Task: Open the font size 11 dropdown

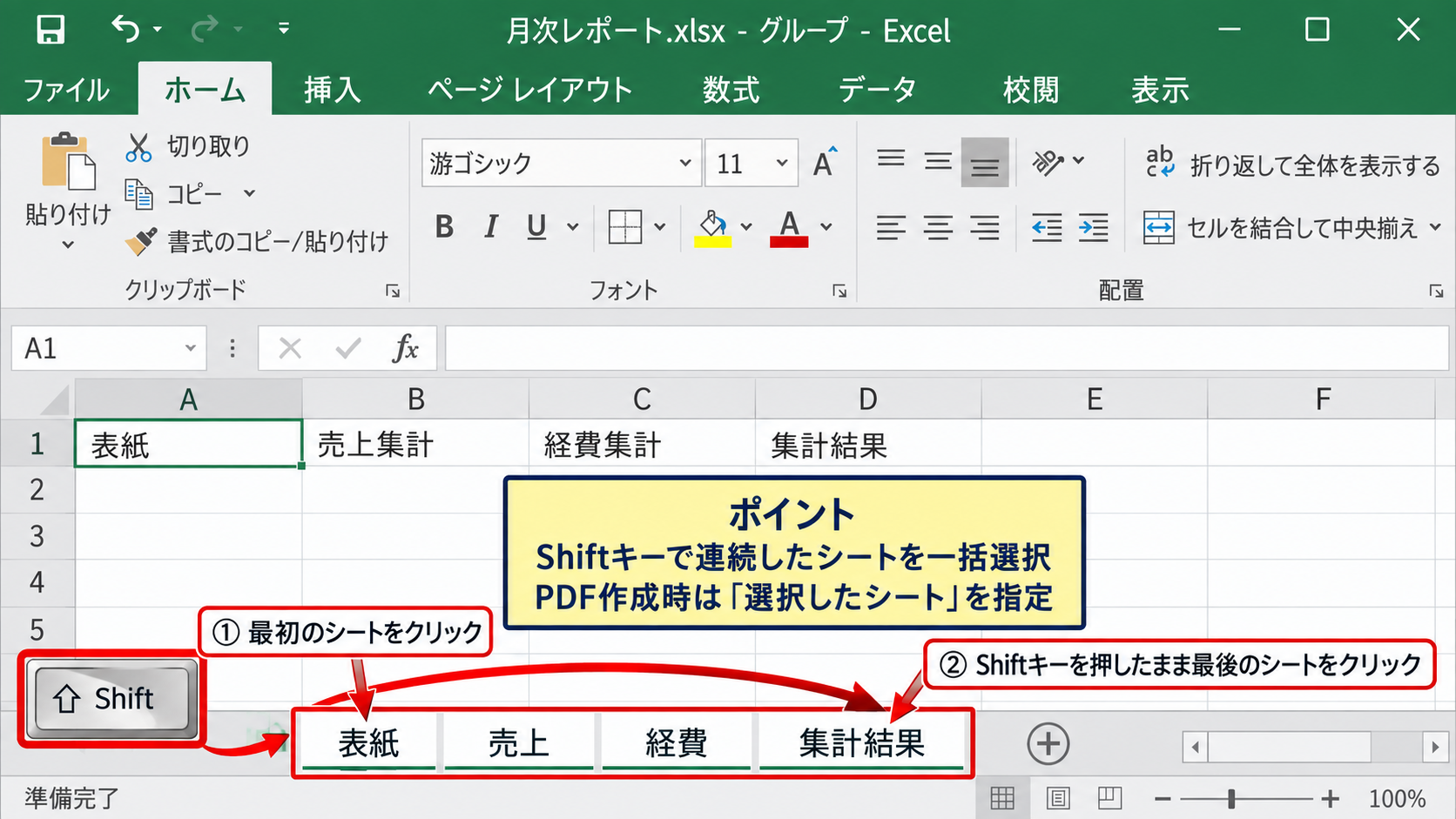Action: 782,163
